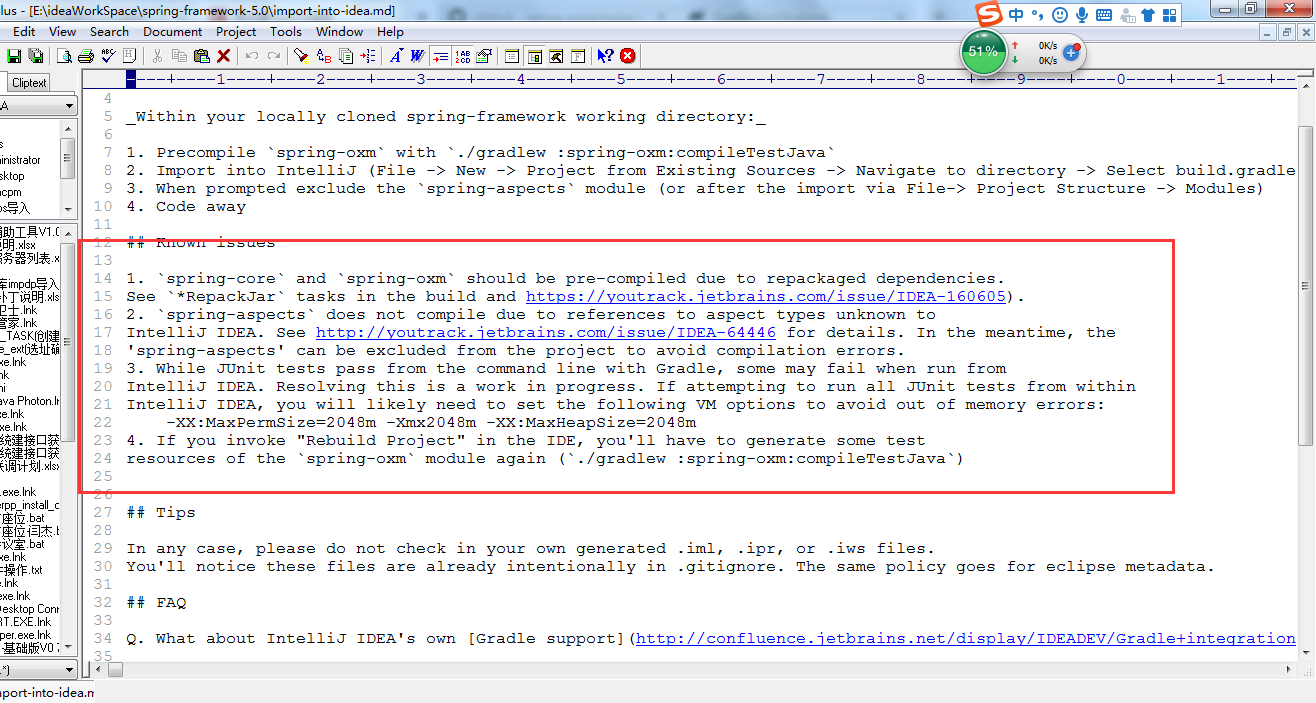
Task: Open the Sogou skin shirt icon
Action: [x=1147, y=15]
